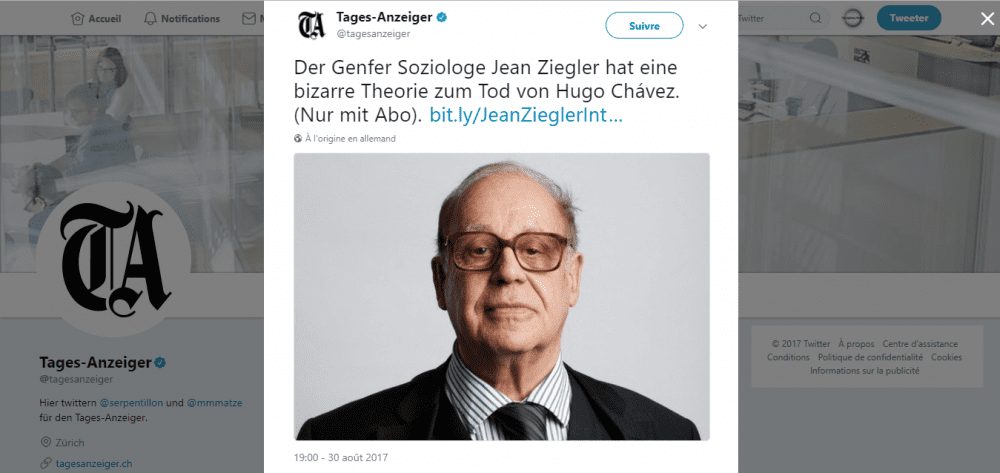Click the search magnifier icon
The height and width of the screenshot is (473, 1000).
(x=815, y=18)
